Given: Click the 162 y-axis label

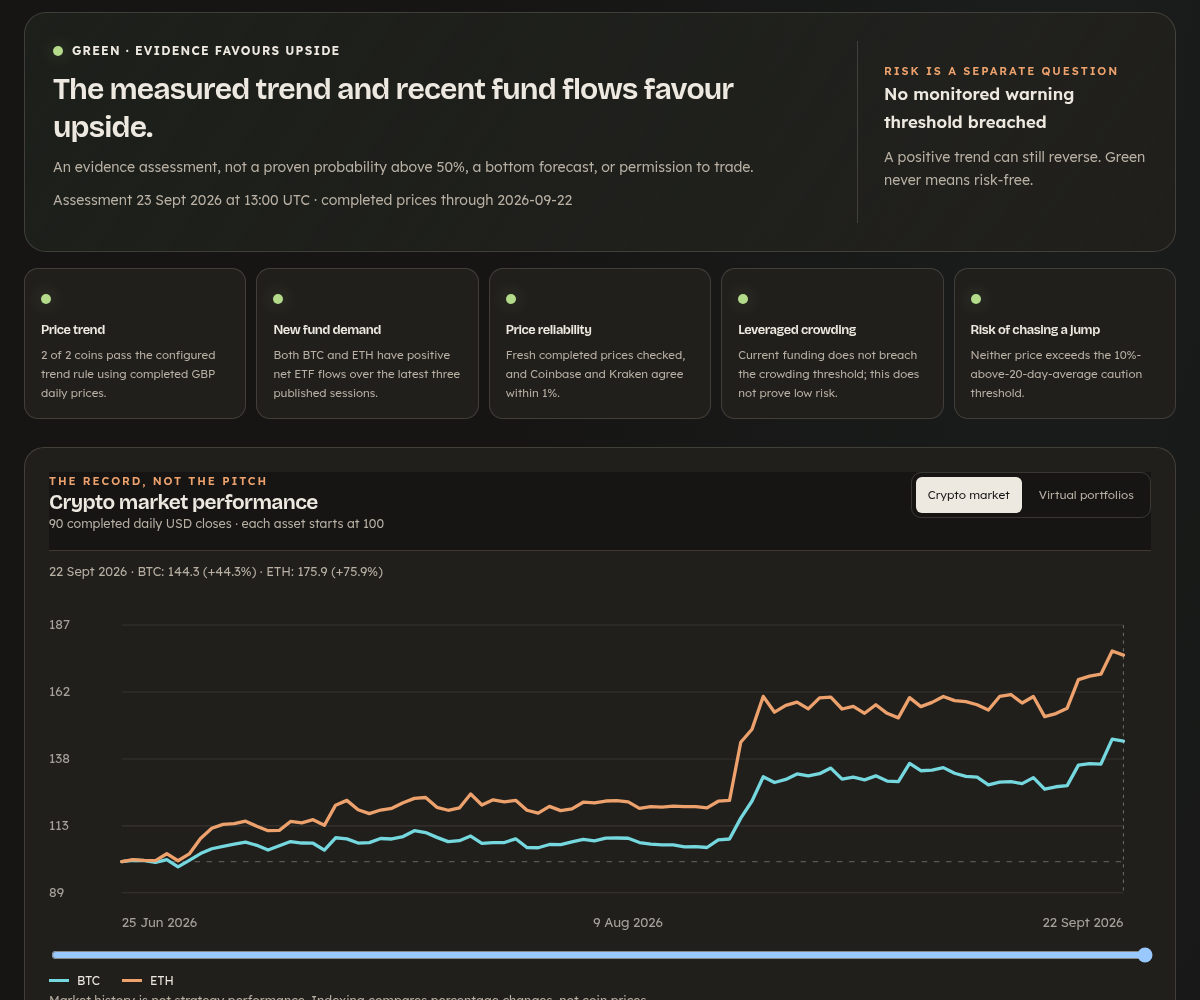Looking at the screenshot, I should (x=59, y=692).
